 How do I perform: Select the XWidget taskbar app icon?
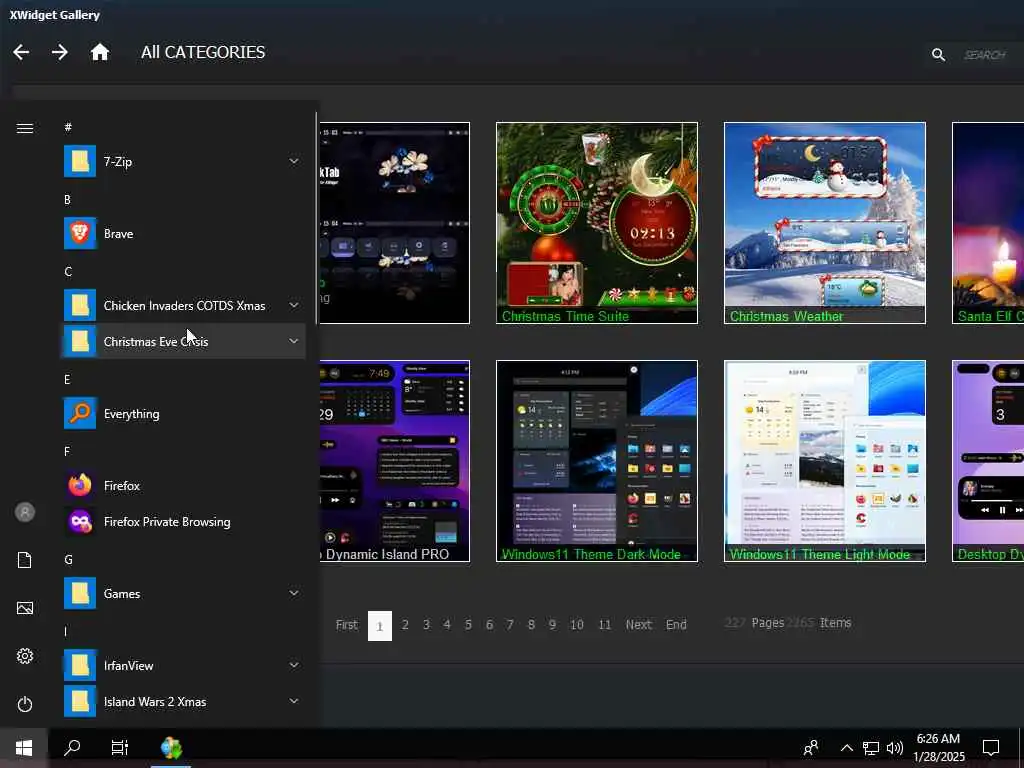point(171,748)
